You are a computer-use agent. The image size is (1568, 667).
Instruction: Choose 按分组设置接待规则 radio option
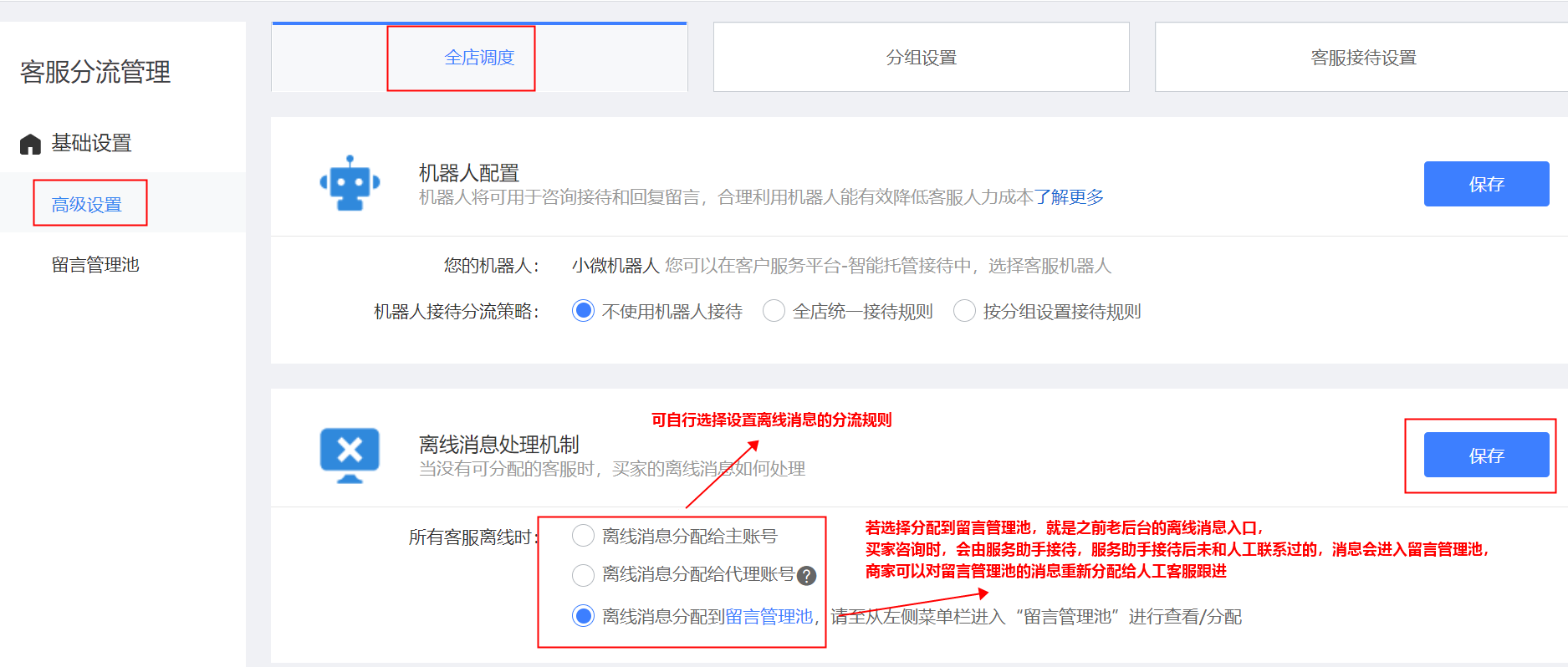964,311
